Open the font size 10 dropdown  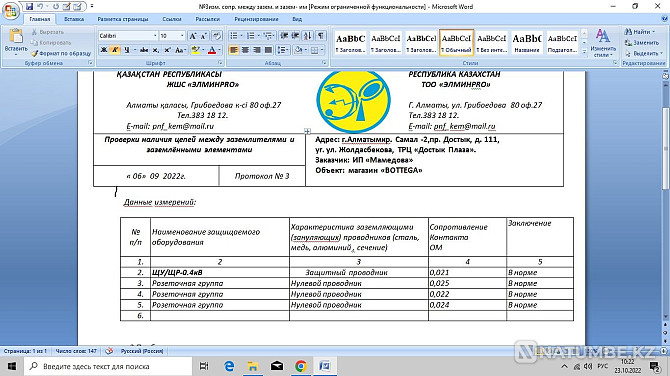[182, 36]
